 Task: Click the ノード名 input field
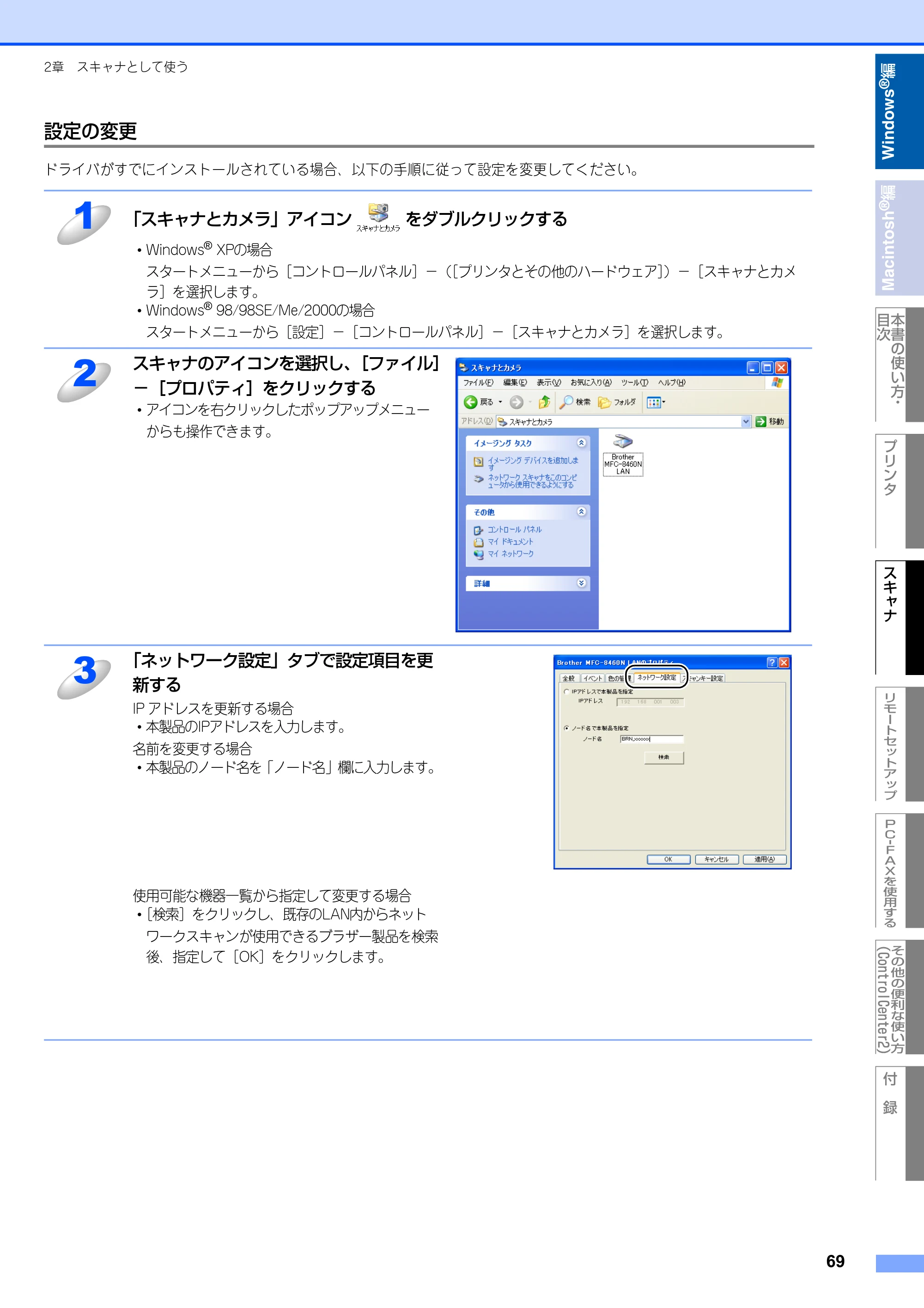652,739
